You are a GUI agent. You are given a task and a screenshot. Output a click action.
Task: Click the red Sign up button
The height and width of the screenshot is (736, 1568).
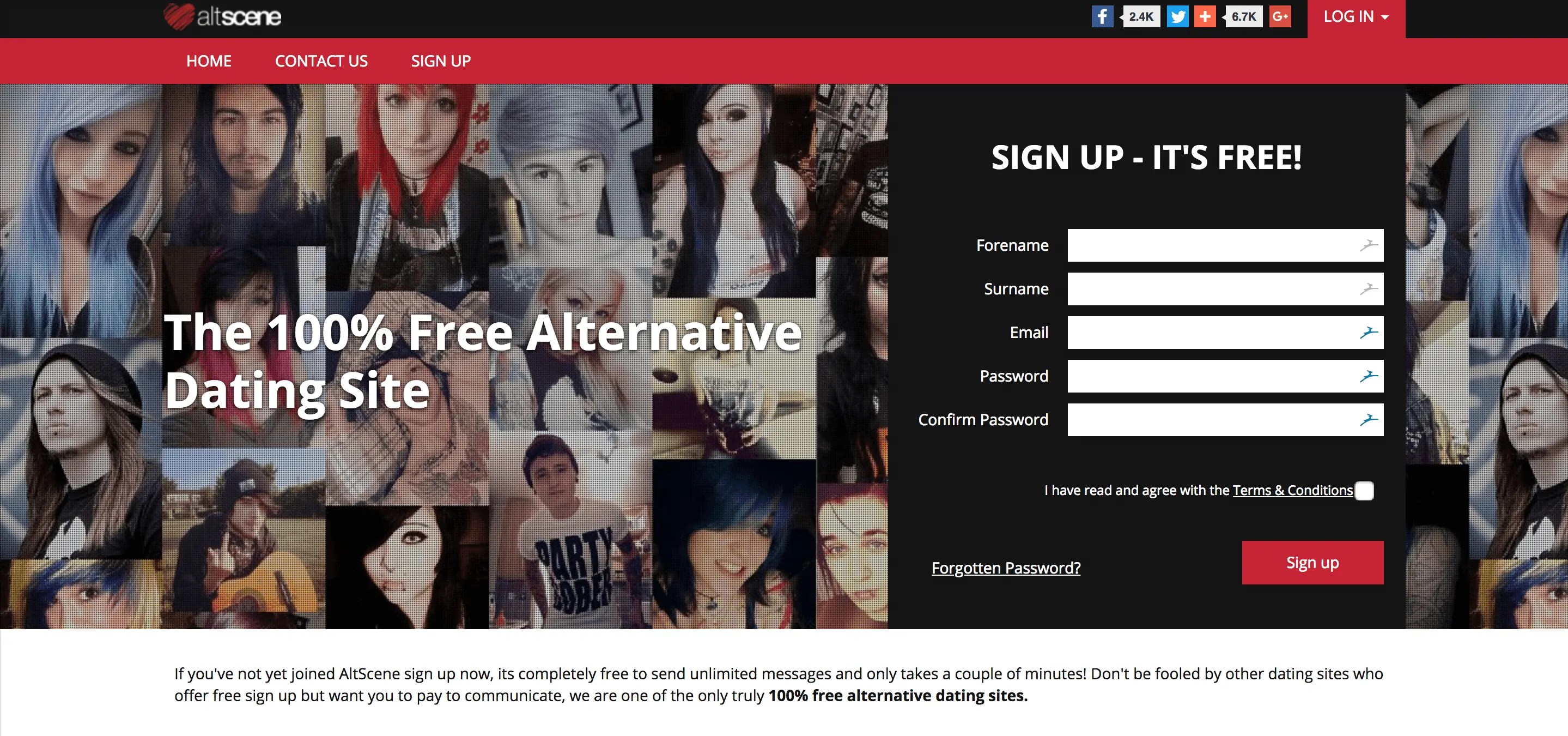pyautogui.click(x=1312, y=562)
